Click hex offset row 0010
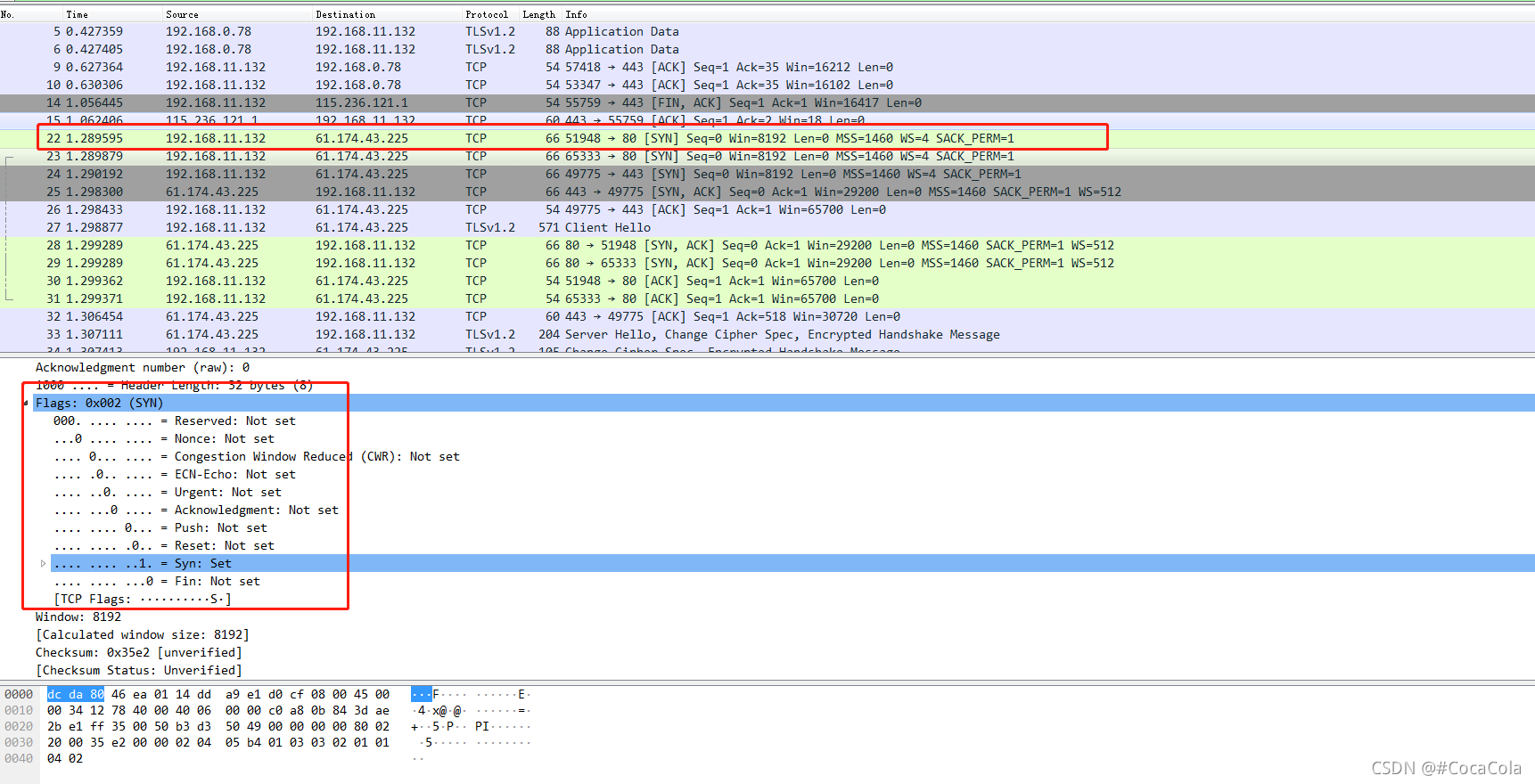 point(19,710)
